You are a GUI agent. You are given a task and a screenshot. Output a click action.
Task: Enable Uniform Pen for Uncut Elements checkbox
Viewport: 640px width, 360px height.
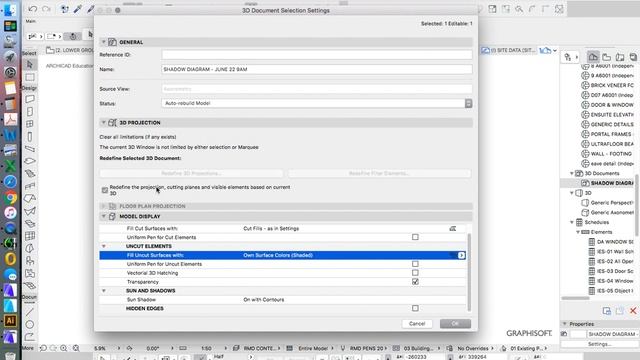pyautogui.click(x=415, y=264)
